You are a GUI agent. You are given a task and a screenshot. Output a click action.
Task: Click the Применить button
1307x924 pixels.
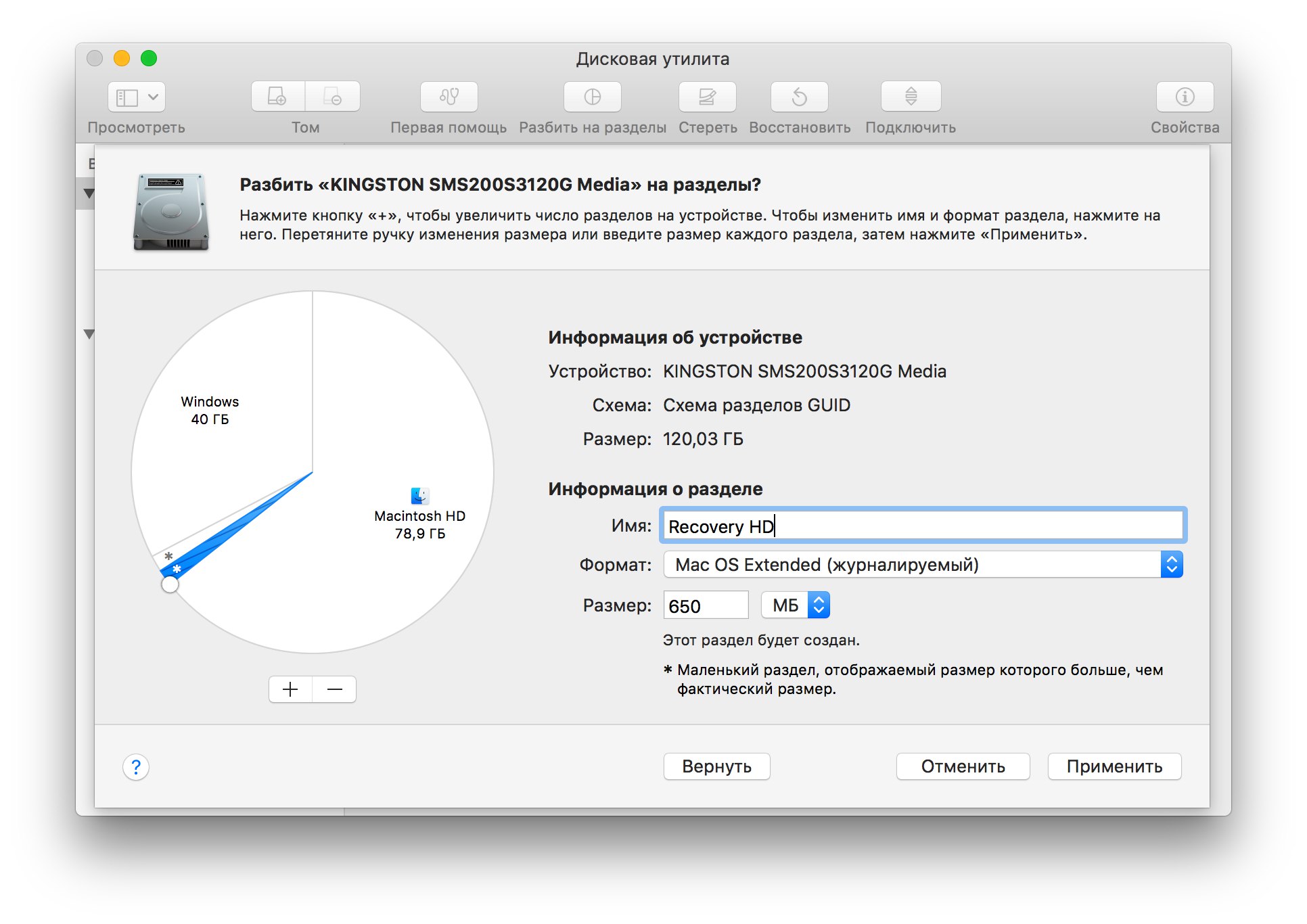[x=1114, y=766]
